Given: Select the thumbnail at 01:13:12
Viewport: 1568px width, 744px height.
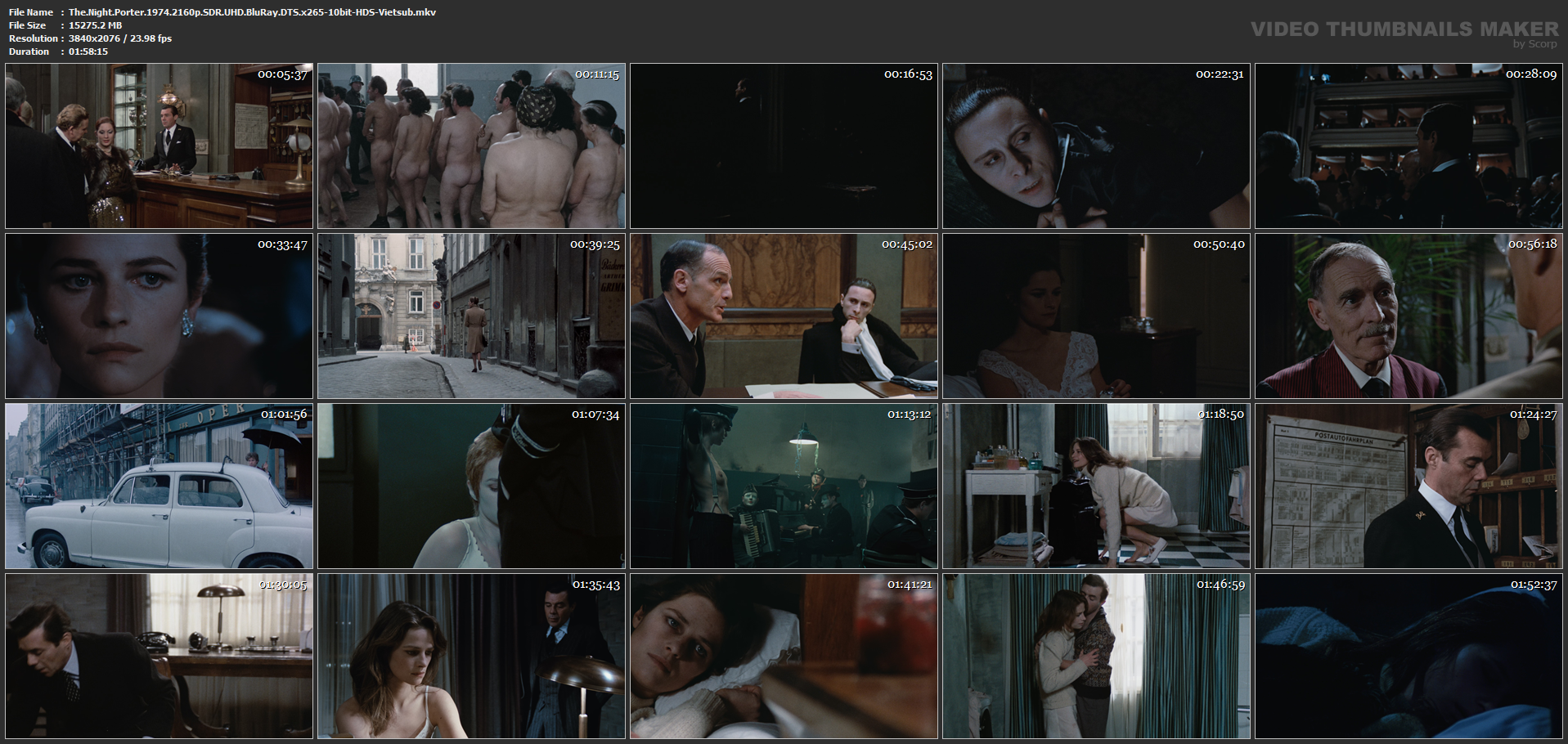Looking at the screenshot, I should point(784,486).
